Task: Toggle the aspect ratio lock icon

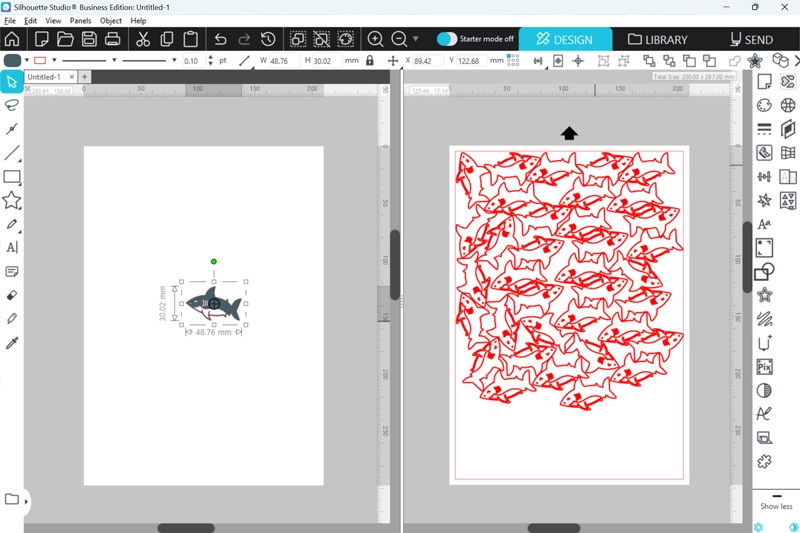Action: point(370,61)
